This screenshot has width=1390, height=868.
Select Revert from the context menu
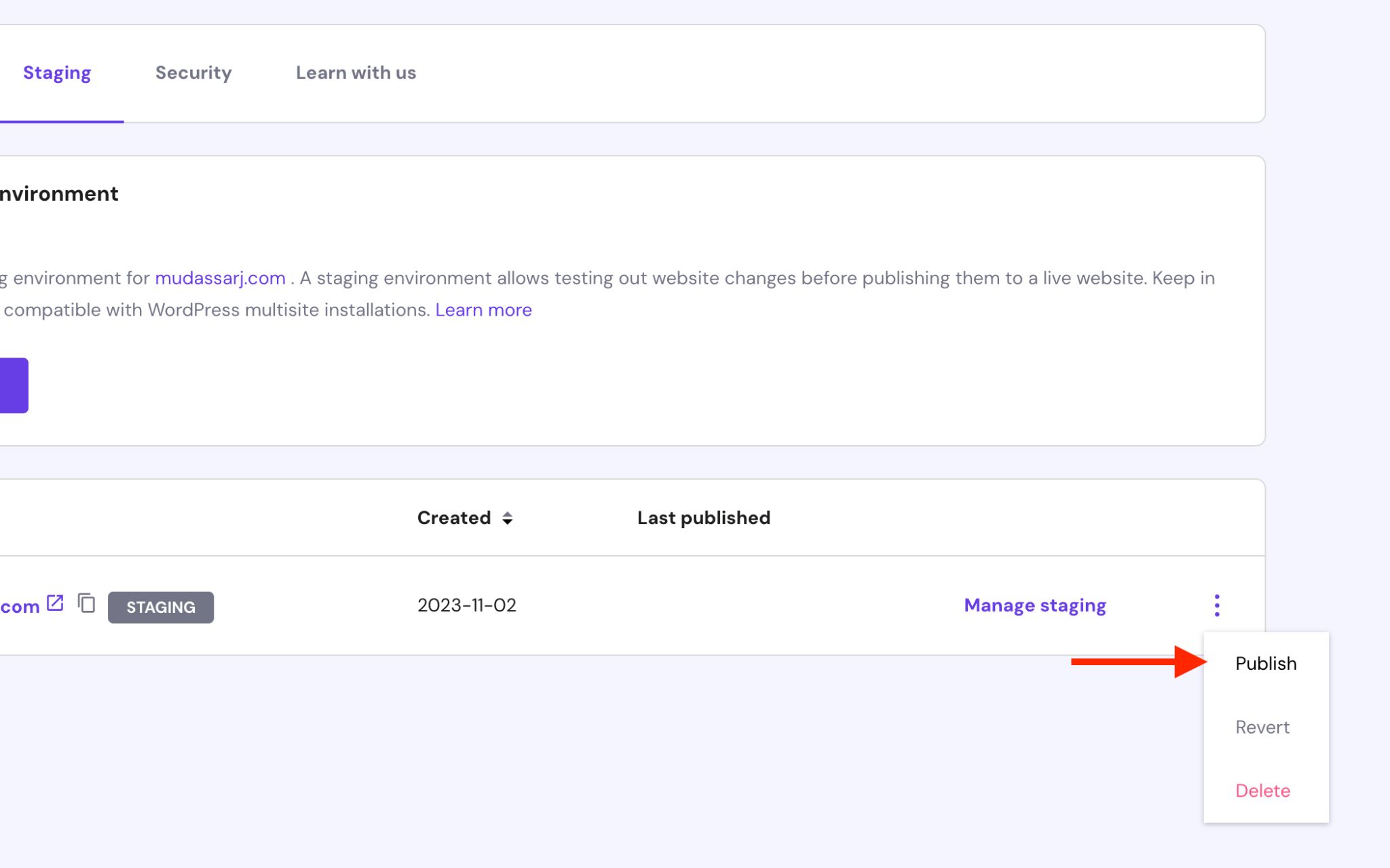tap(1262, 727)
